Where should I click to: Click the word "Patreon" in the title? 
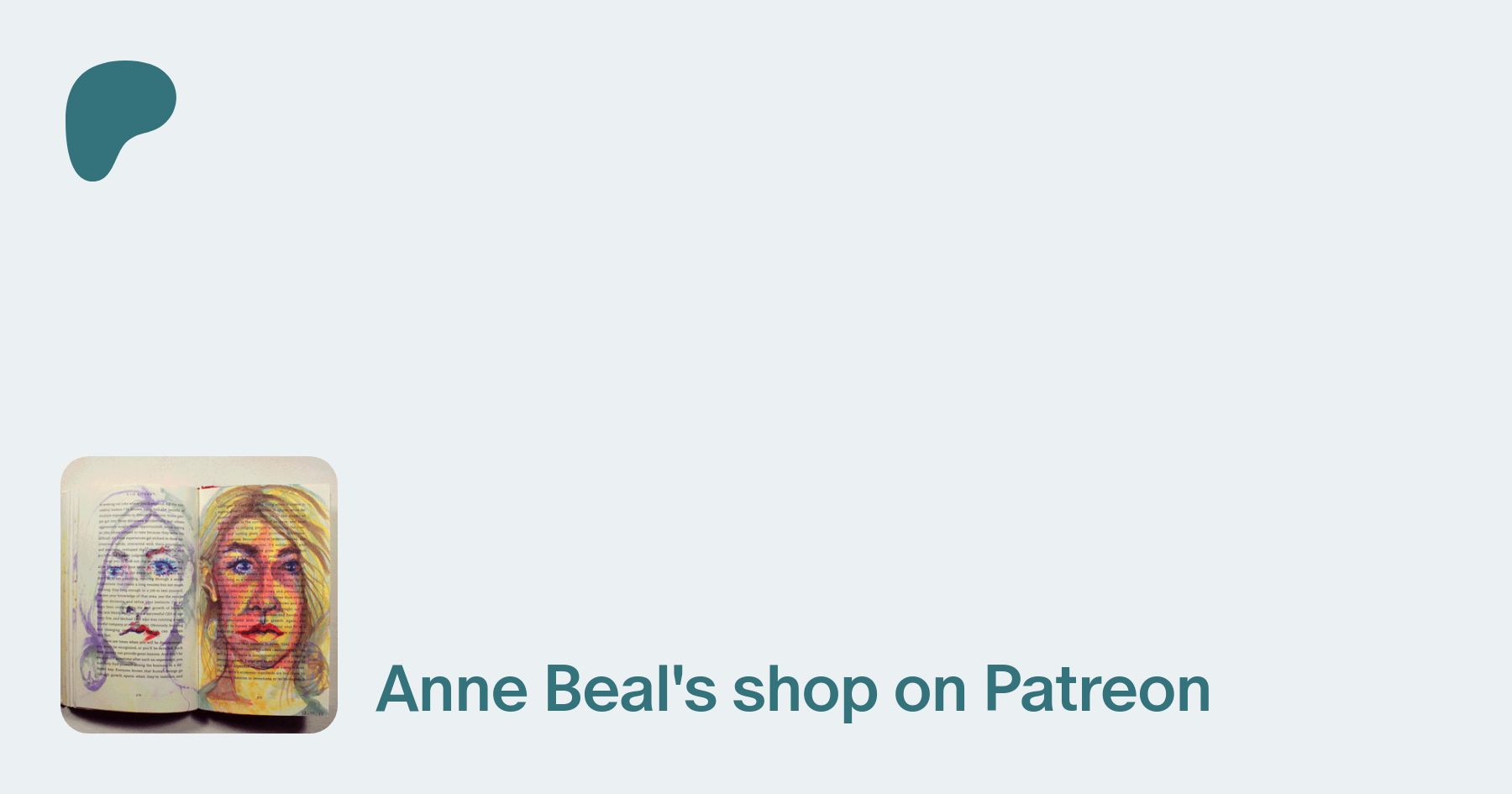[1096, 690]
